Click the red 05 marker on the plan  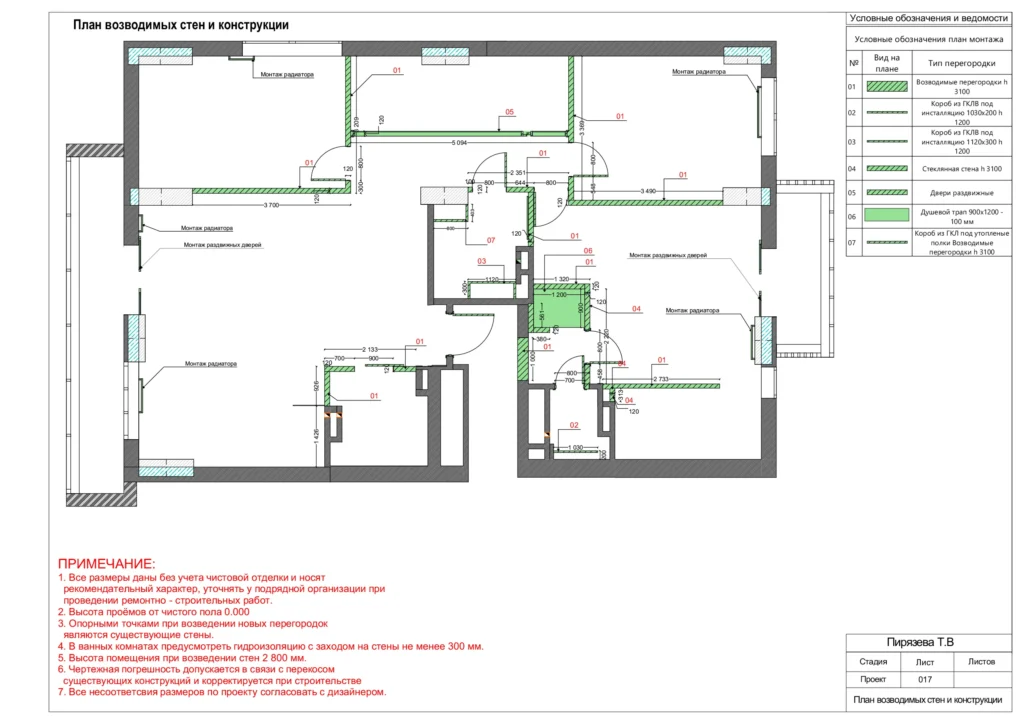coord(510,112)
